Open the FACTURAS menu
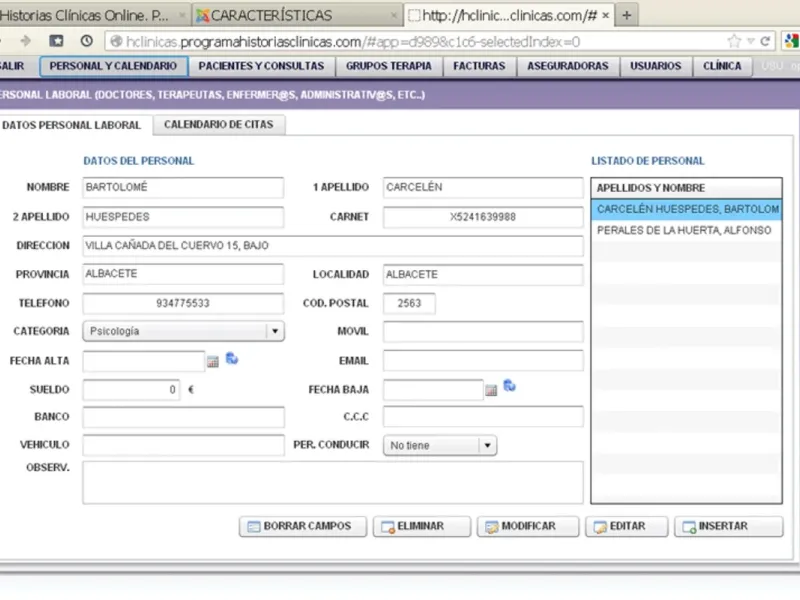The width and height of the screenshot is (800, 600). (x=479, y=66)
